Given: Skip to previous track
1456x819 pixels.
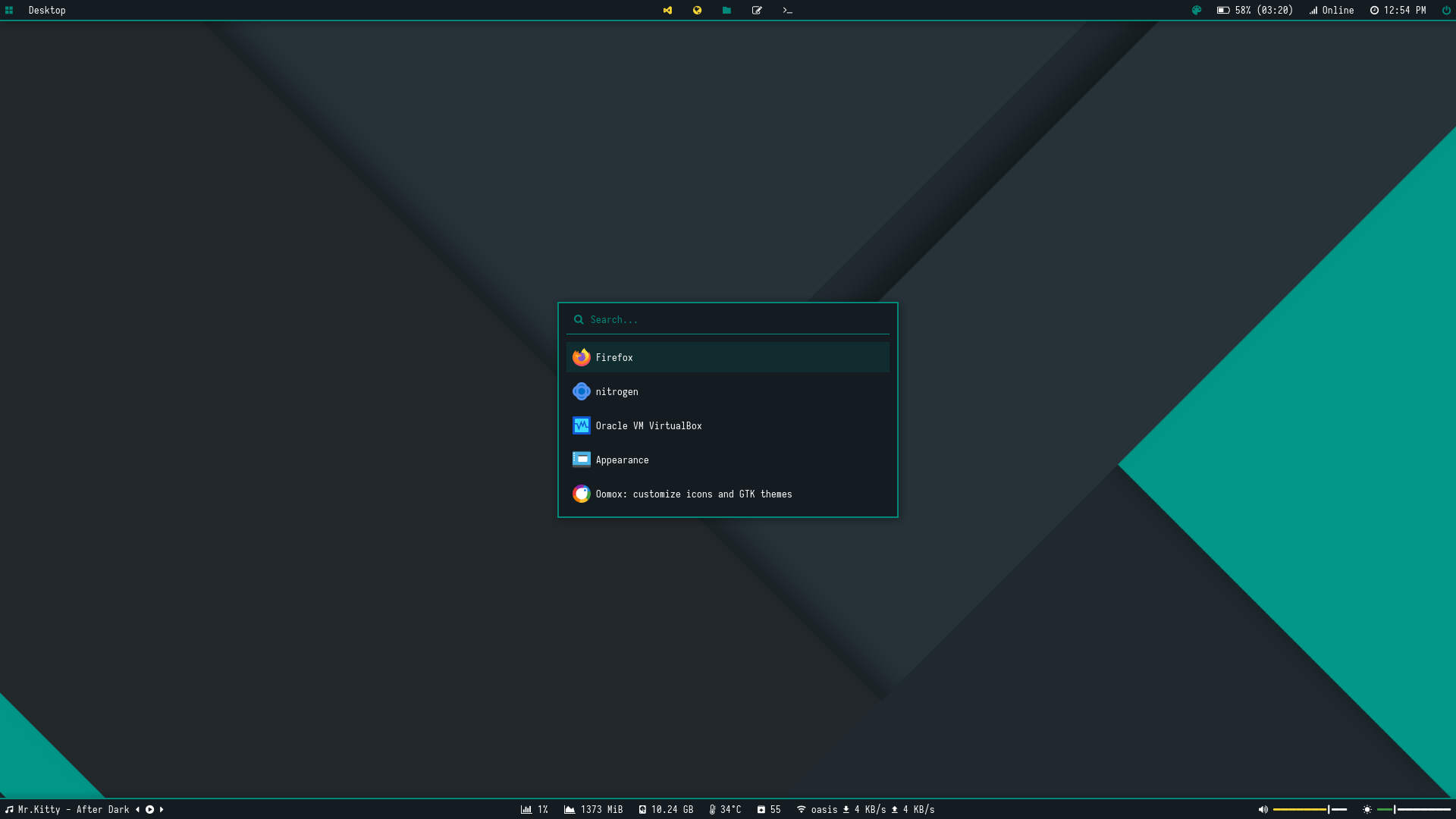Looking at the screenshot, I should [138, 809].
